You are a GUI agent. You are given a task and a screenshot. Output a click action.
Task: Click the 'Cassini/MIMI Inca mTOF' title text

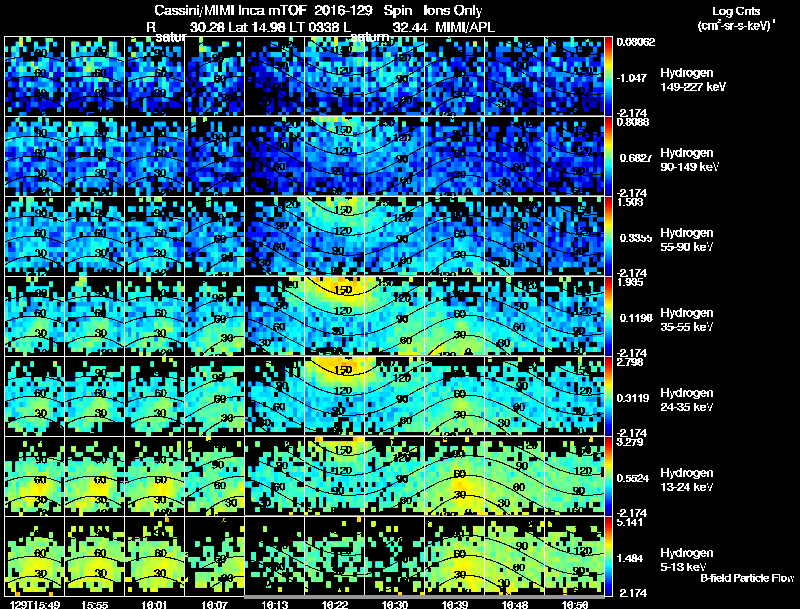click(231, 11)
